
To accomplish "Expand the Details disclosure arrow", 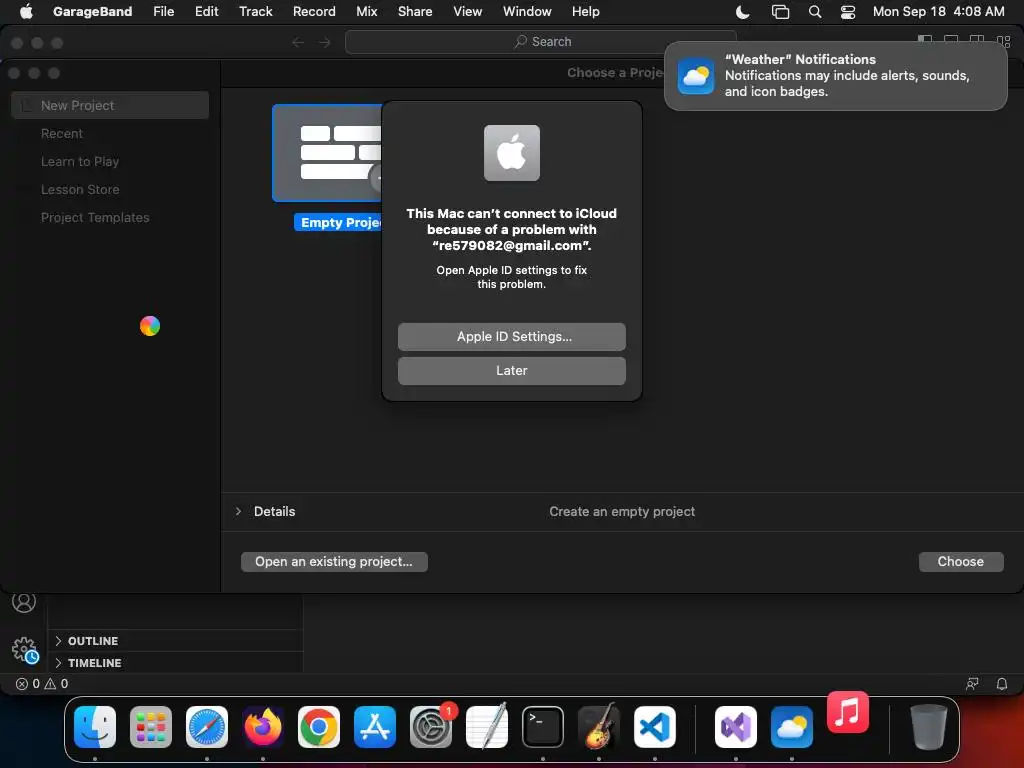I will click(238, 511).
